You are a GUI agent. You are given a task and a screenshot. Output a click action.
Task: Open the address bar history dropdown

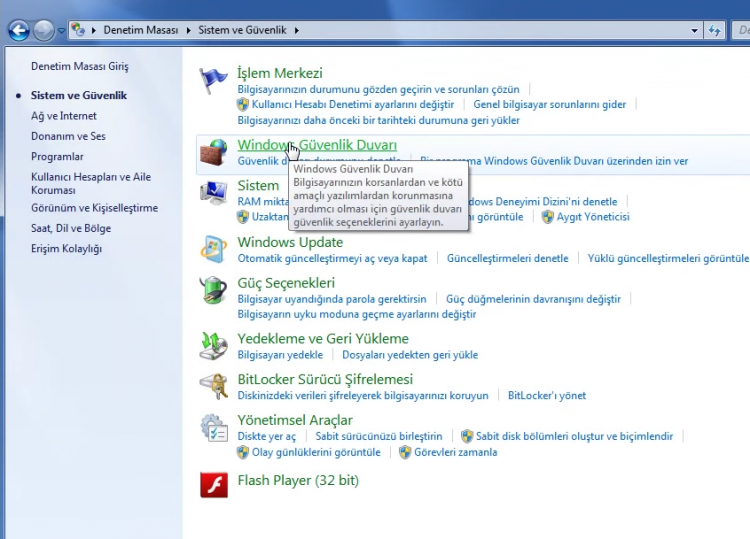point(695,31)
